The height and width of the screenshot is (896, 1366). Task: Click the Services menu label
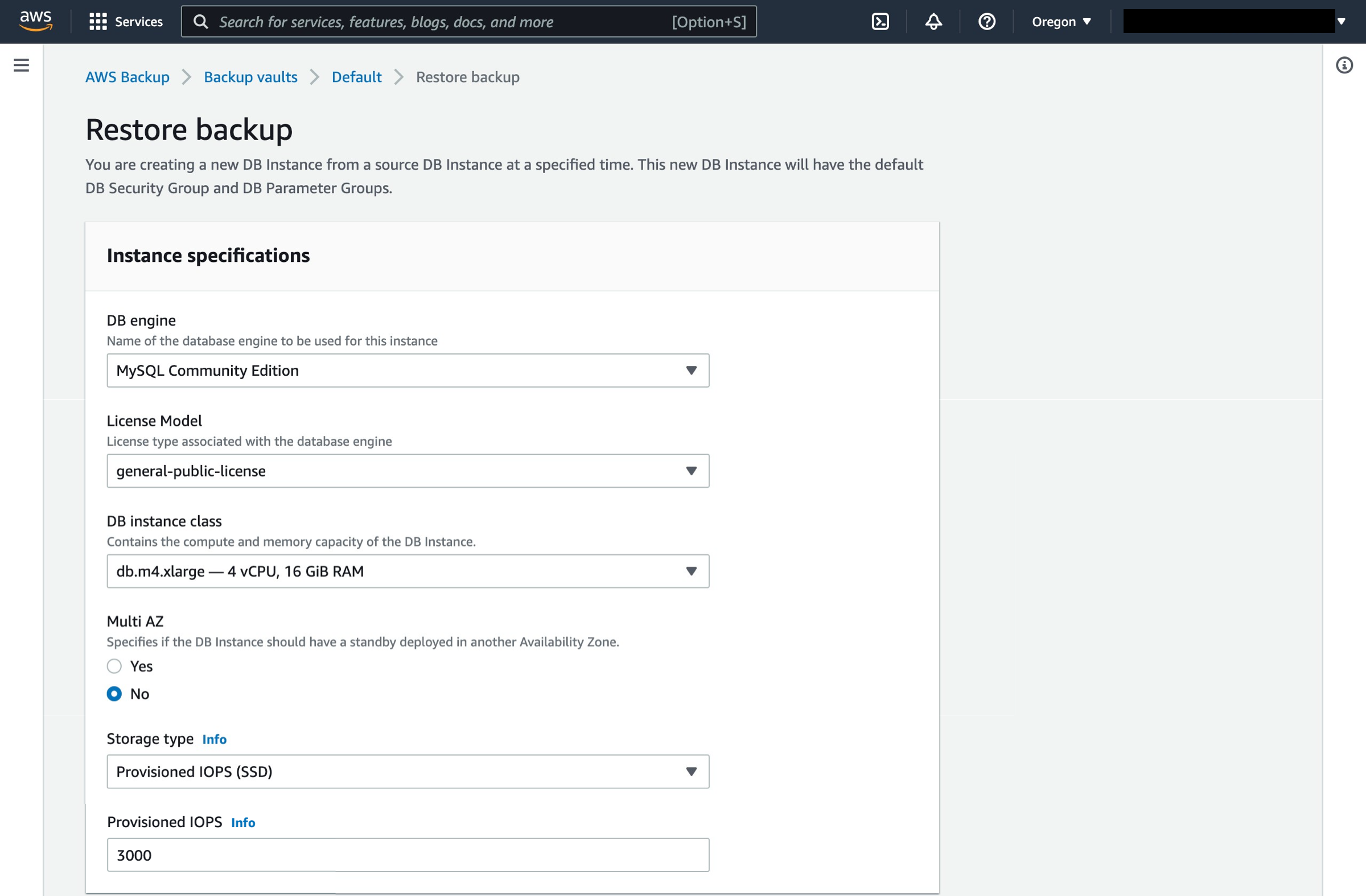click(x=139, y=22)
